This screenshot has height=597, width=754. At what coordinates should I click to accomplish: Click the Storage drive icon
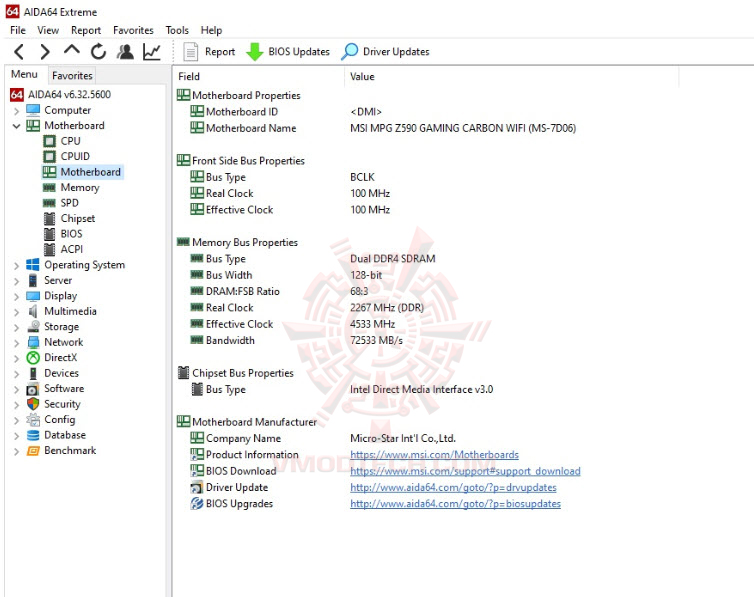click(33, 326)
